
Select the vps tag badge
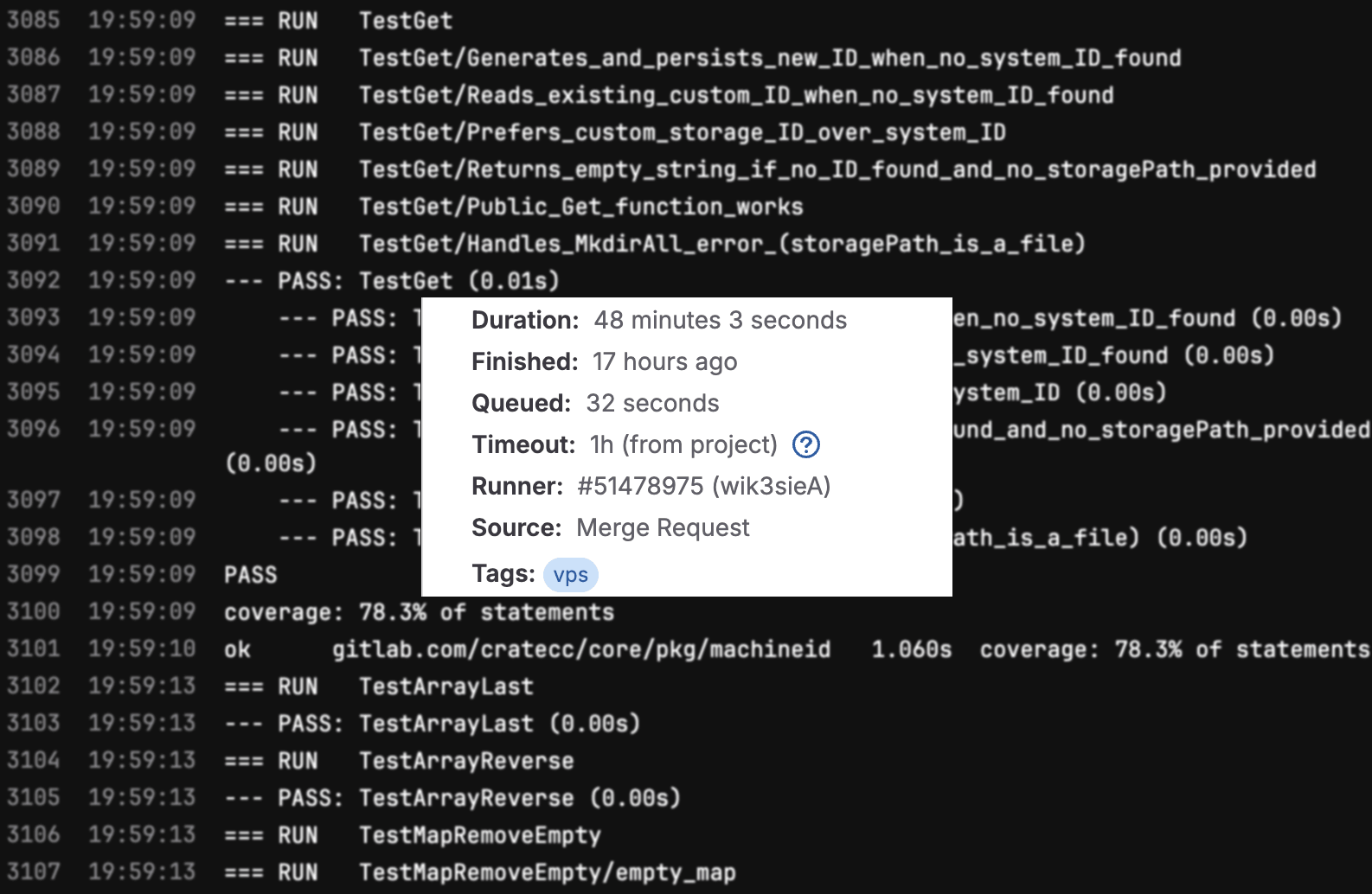571,575
